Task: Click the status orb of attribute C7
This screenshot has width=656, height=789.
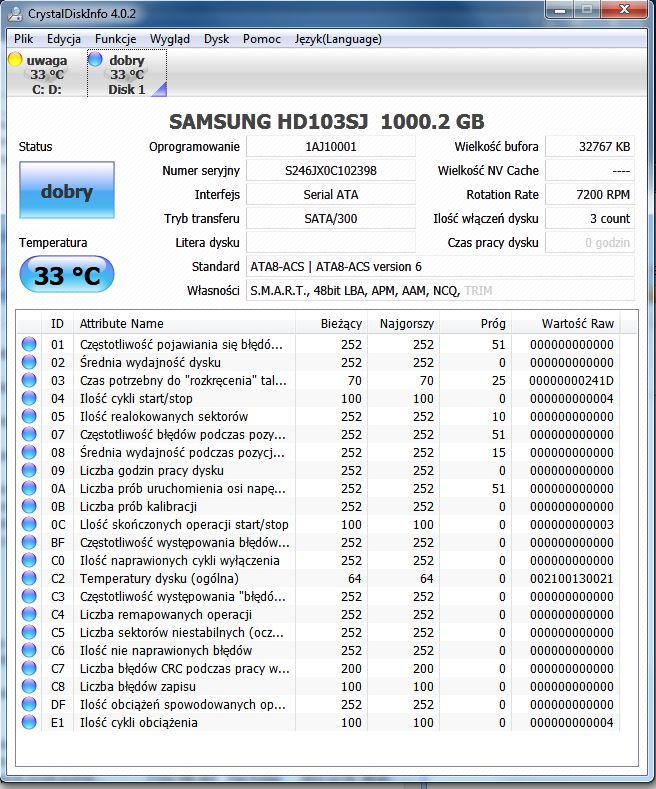Action: (29, 668)
